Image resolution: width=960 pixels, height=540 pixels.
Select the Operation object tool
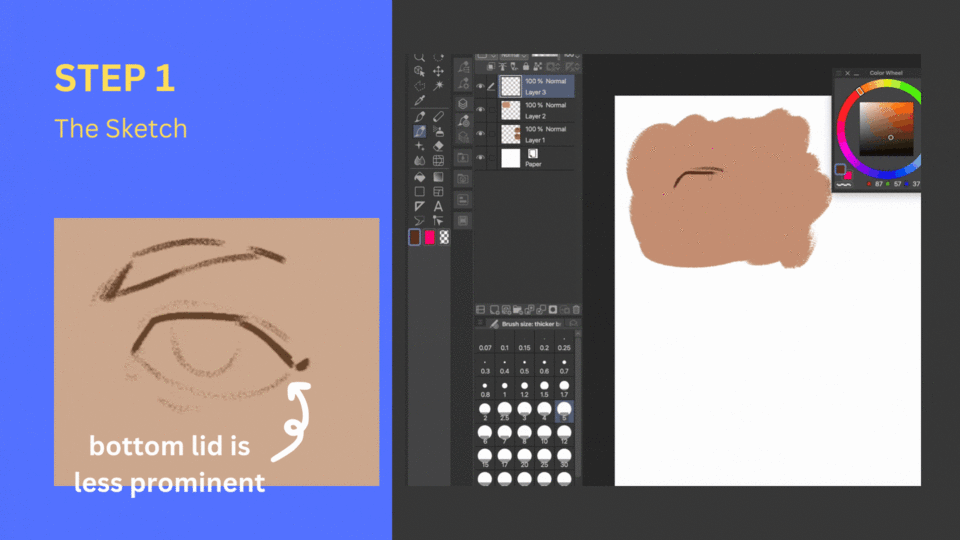click(x=419, y=71)
